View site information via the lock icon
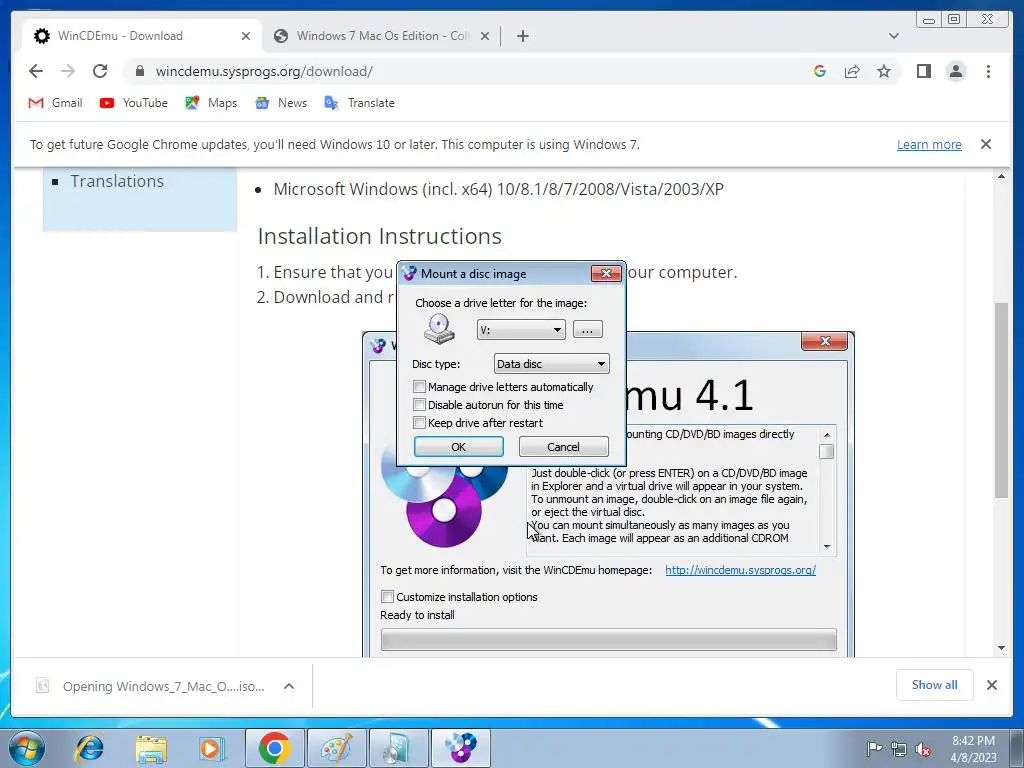 [140, 71]
